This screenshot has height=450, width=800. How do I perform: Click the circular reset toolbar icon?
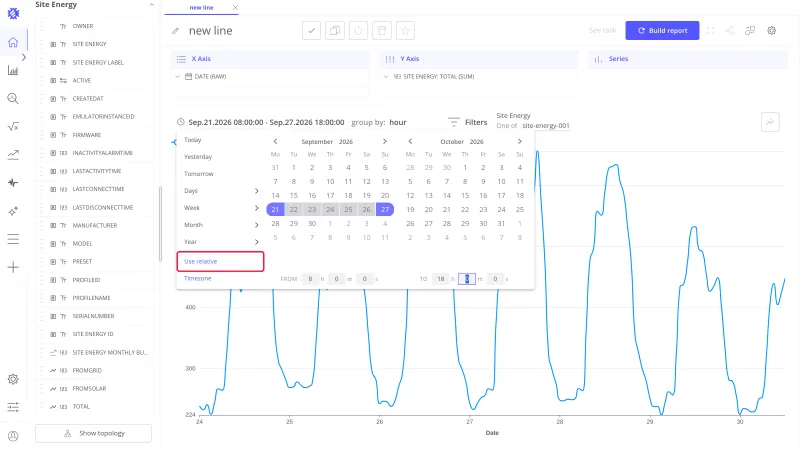coord(358,31)
